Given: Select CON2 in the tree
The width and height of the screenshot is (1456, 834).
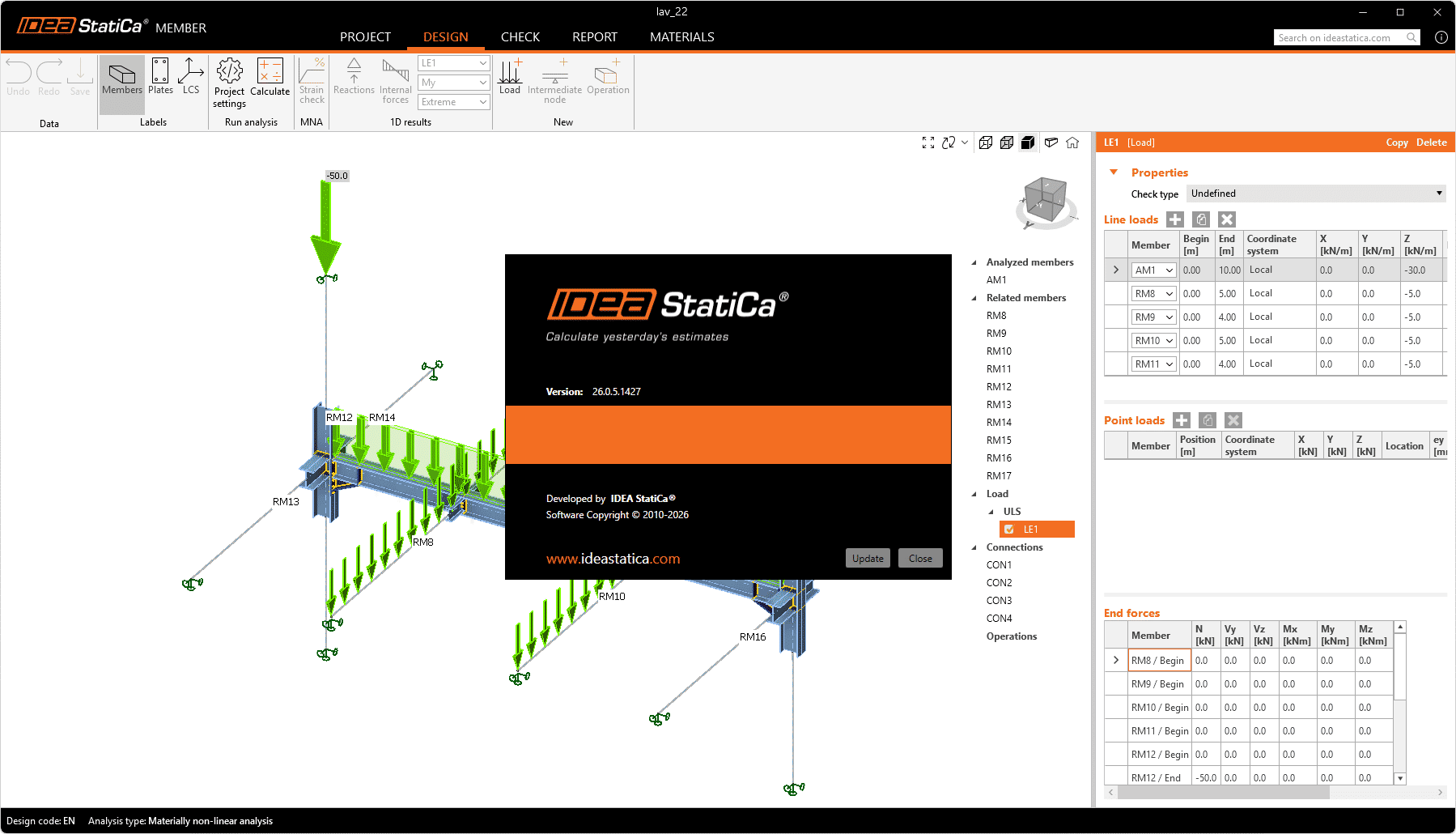Looking at the screenshot, I should 999,583.
